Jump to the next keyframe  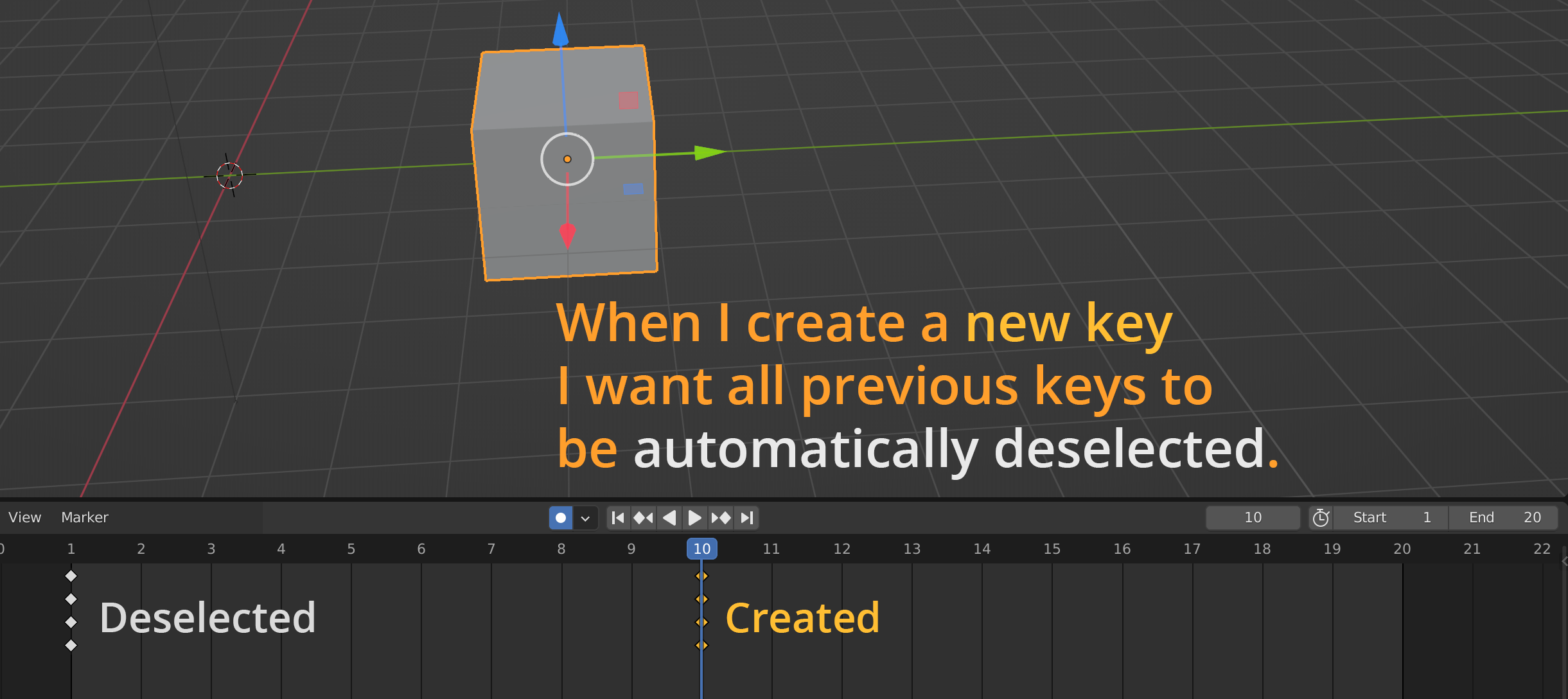click(x=721, y=518)
